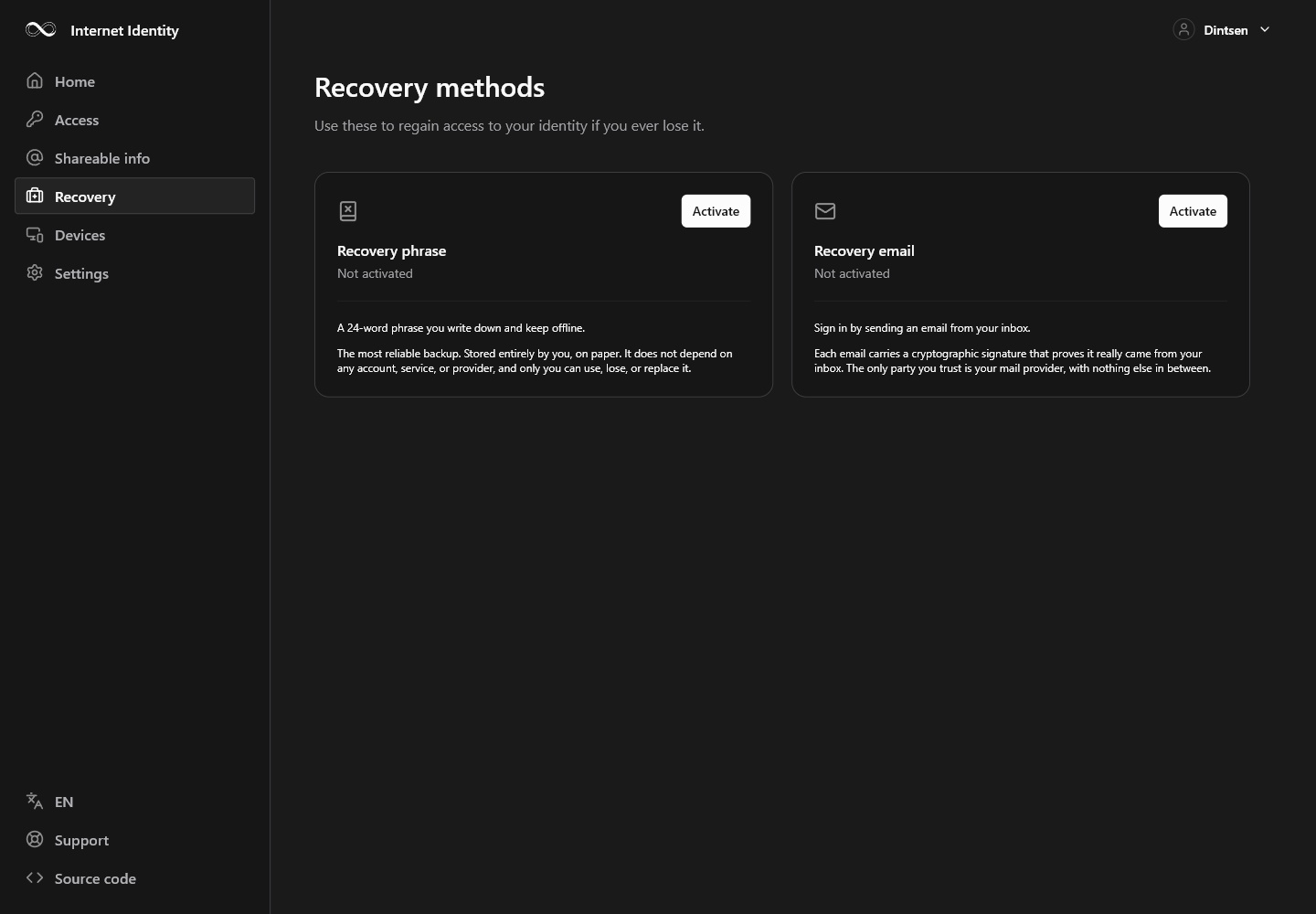
Task: Click the Recovery email envelope icon
Action: [x=825, y=211]
